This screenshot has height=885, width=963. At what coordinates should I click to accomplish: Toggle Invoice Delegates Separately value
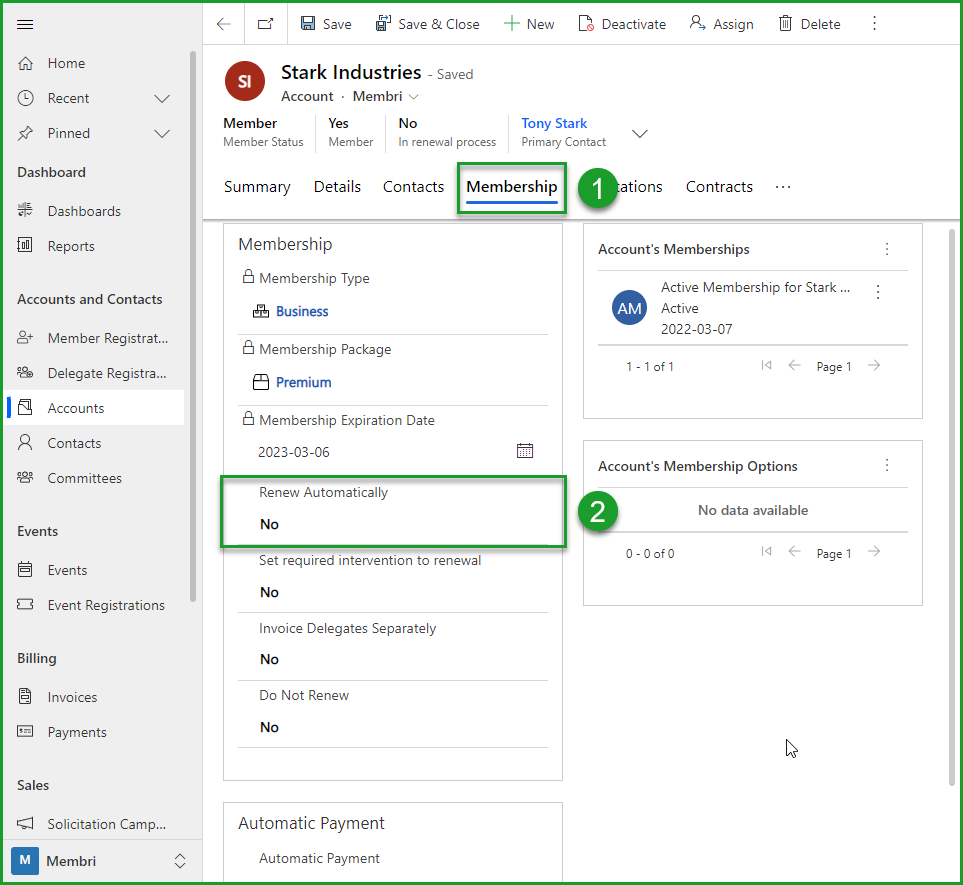(270, 659)
